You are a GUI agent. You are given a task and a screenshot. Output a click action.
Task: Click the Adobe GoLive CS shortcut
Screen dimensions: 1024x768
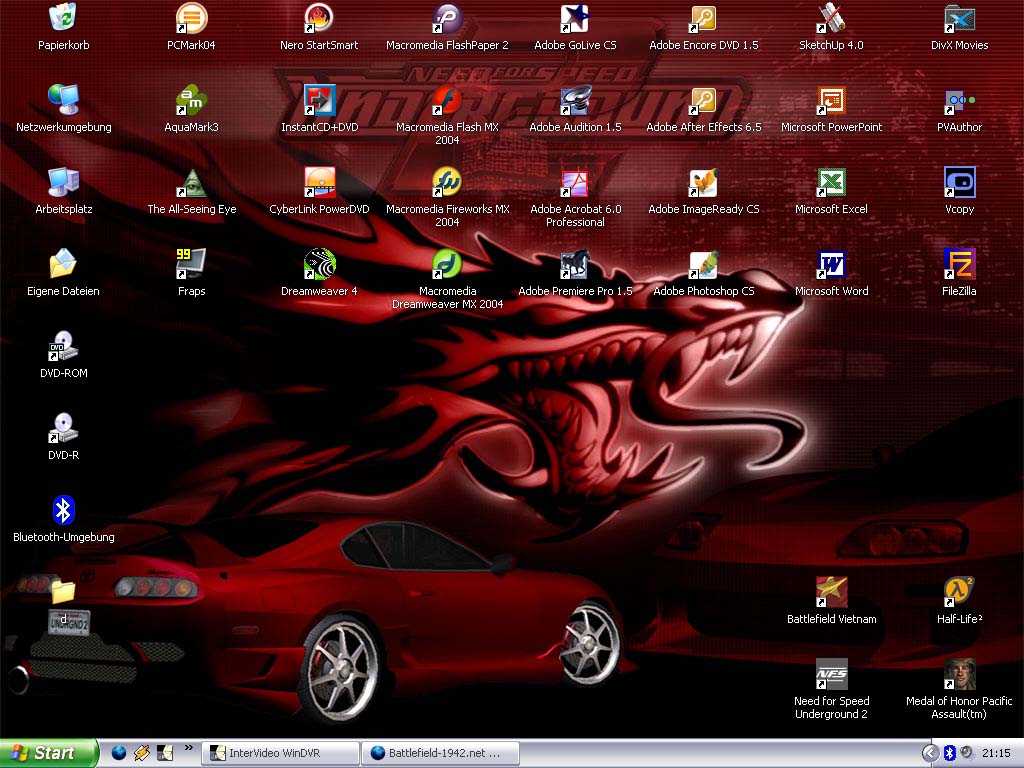(575, 18)
